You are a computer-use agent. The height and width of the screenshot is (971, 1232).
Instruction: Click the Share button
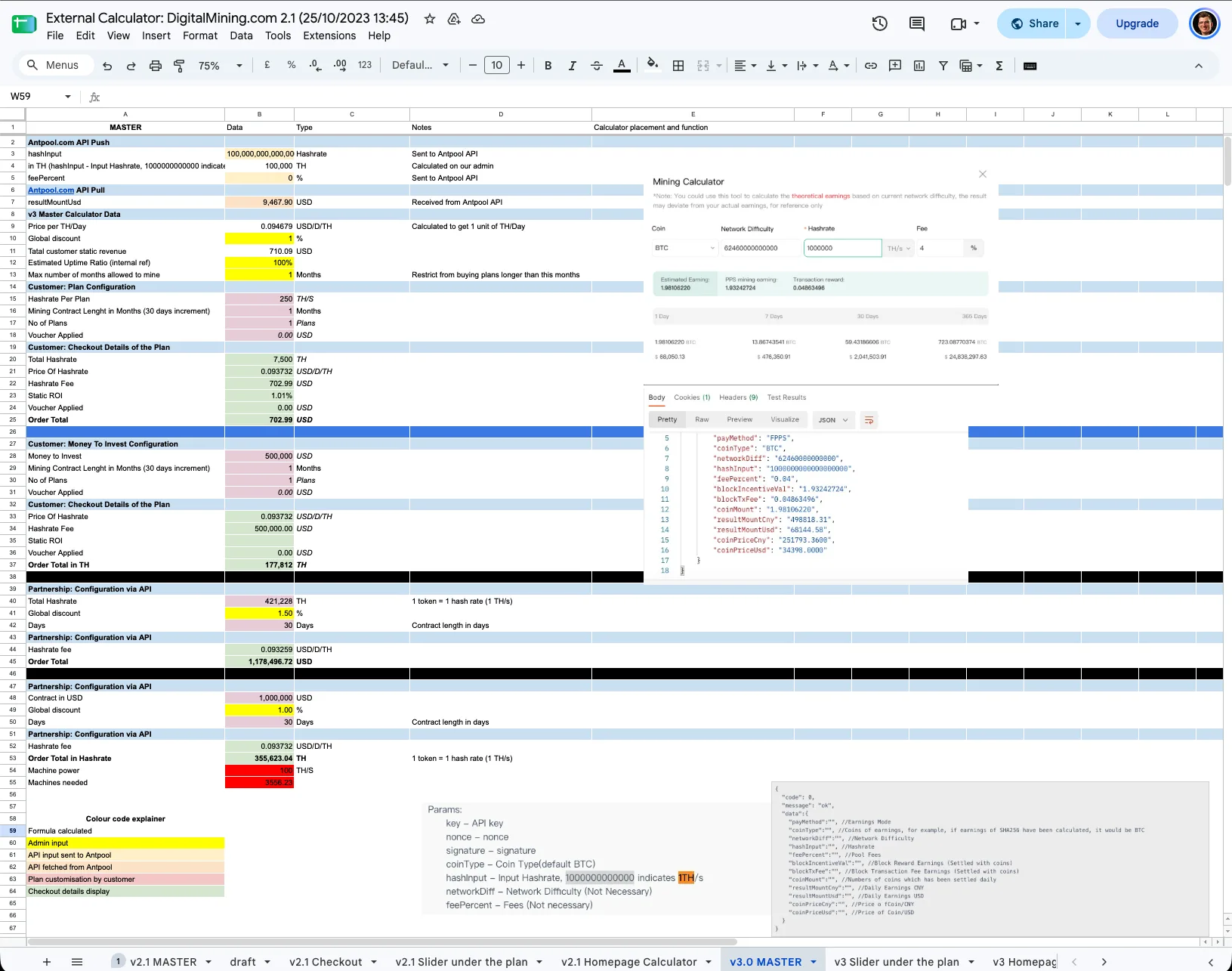[1033, 23]
